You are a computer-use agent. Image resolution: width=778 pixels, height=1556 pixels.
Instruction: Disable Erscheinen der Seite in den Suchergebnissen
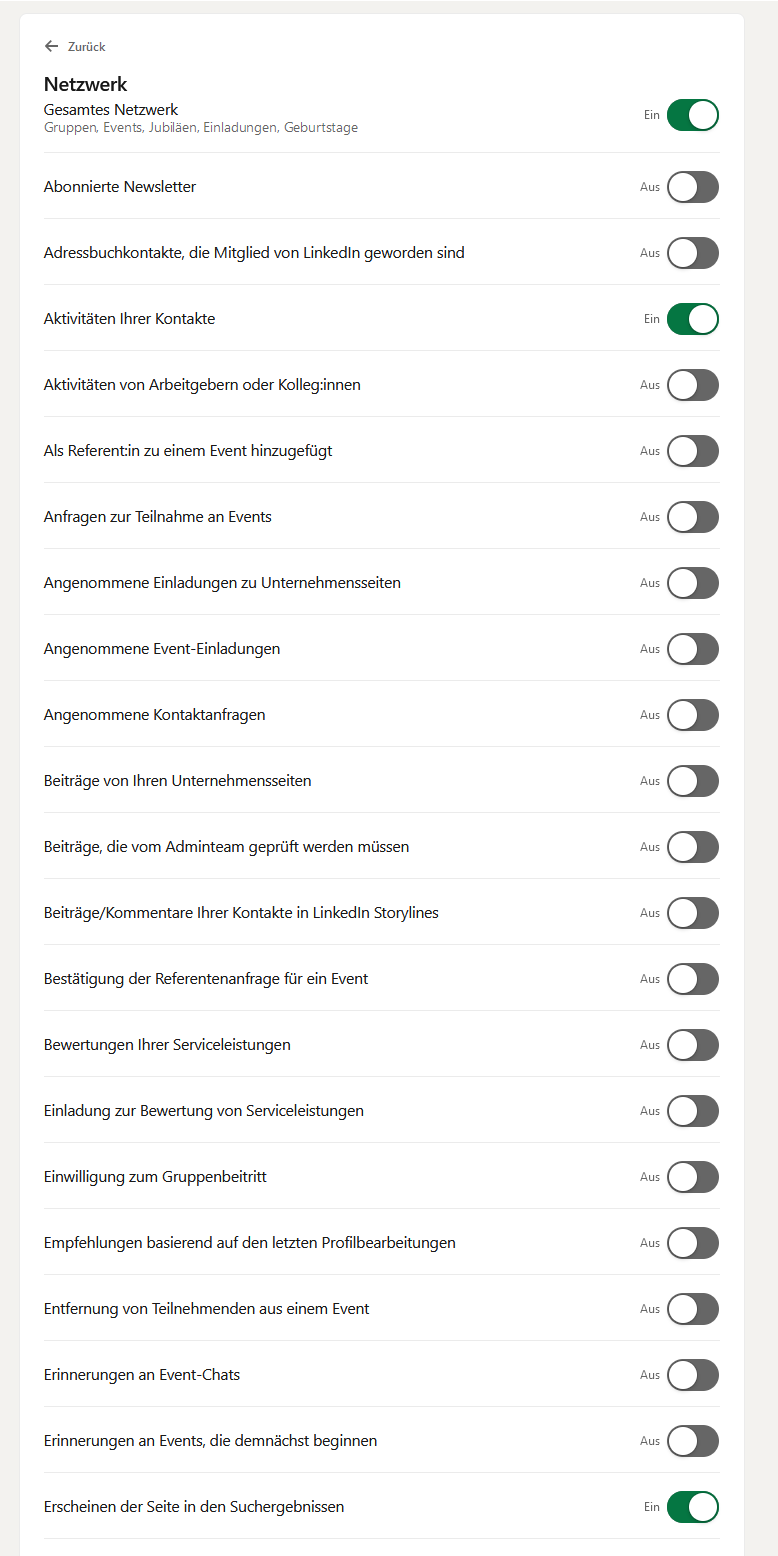(x=692, y=1507)
